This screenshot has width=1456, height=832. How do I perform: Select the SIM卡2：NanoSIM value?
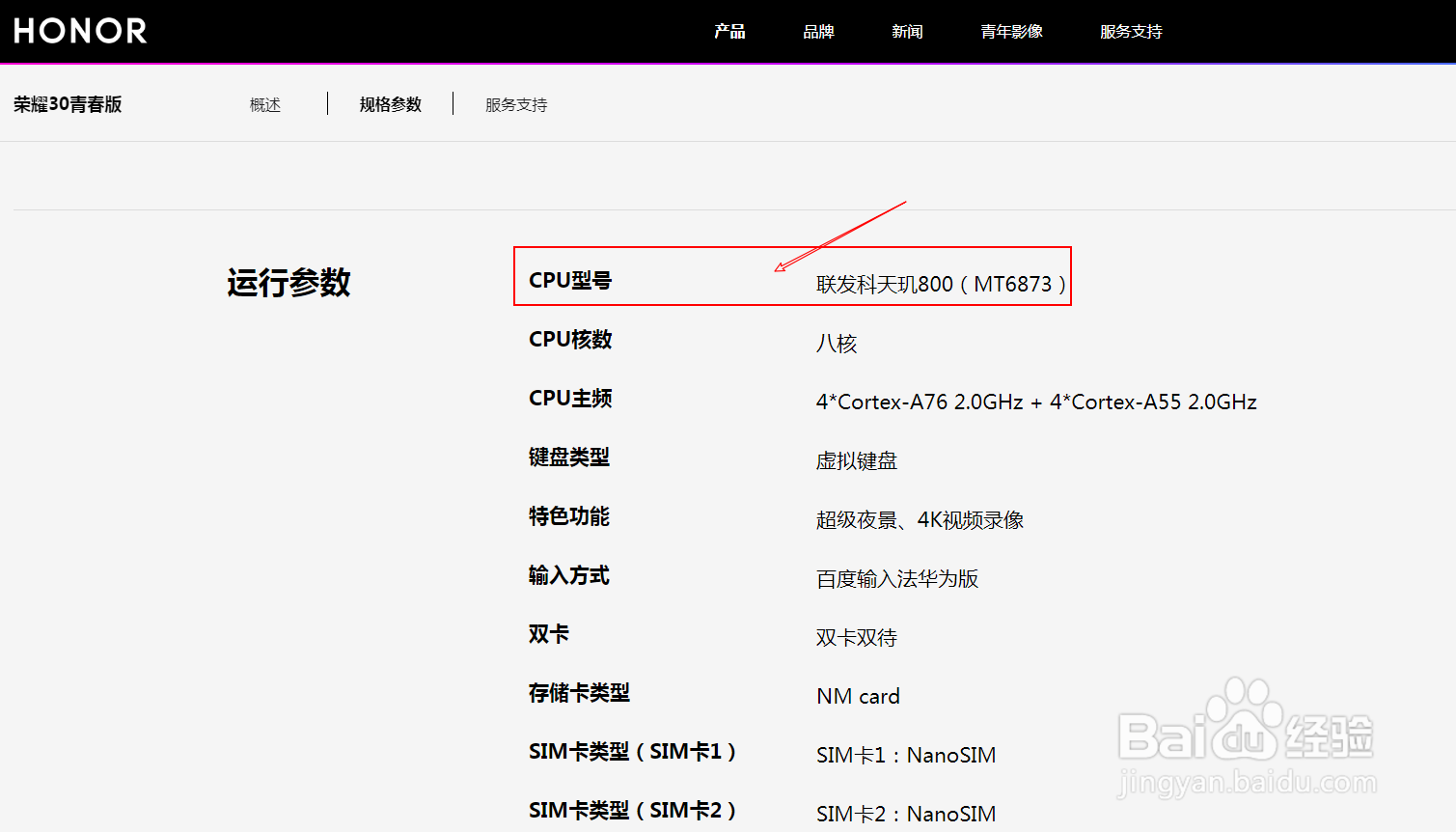(906, 815)
